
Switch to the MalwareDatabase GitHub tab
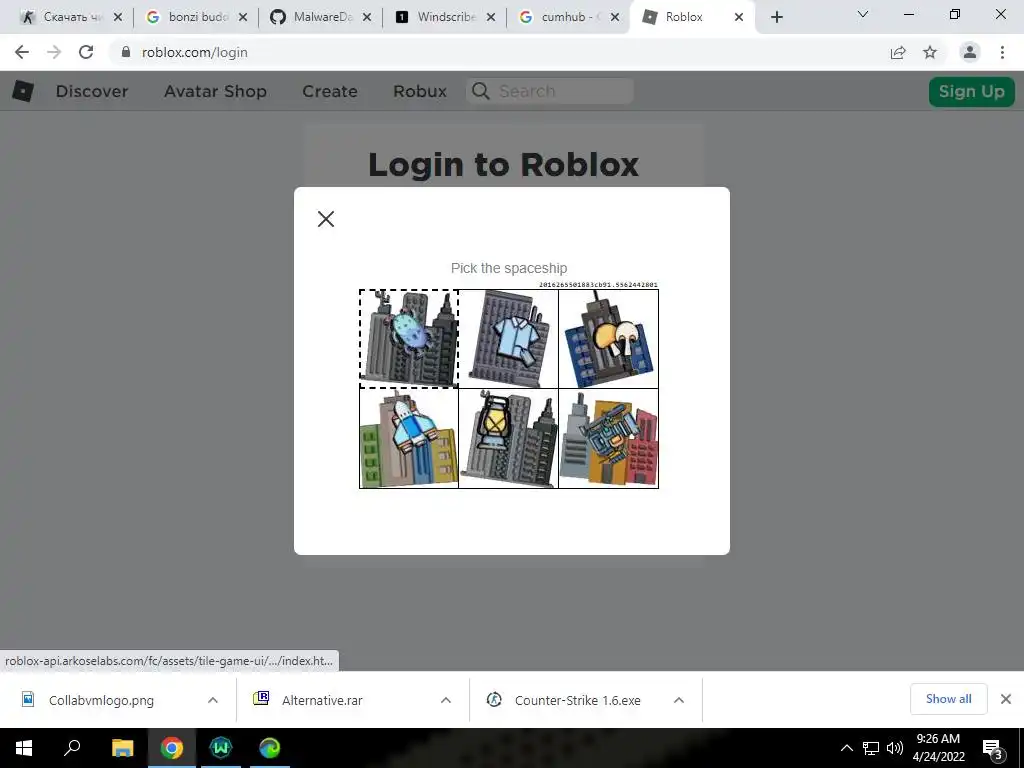321,17
